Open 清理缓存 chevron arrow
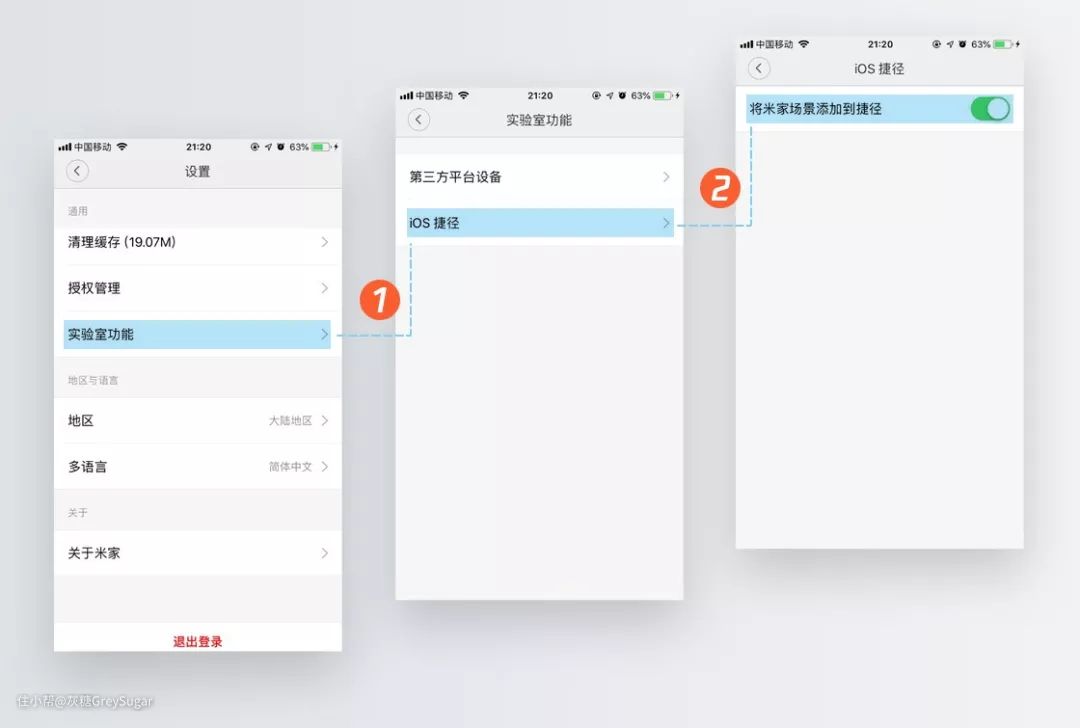Image resolution: width=1080 pixels, height=728 pixels. [x=324, y=242]
